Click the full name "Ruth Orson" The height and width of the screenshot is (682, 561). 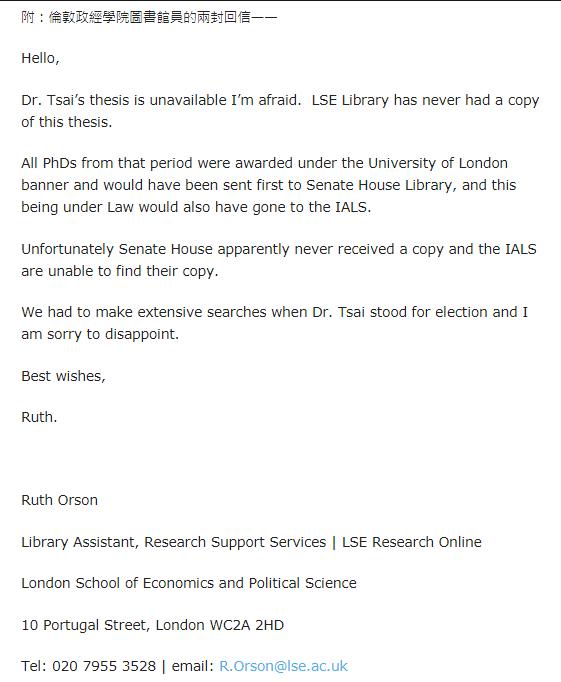[60, 500]
